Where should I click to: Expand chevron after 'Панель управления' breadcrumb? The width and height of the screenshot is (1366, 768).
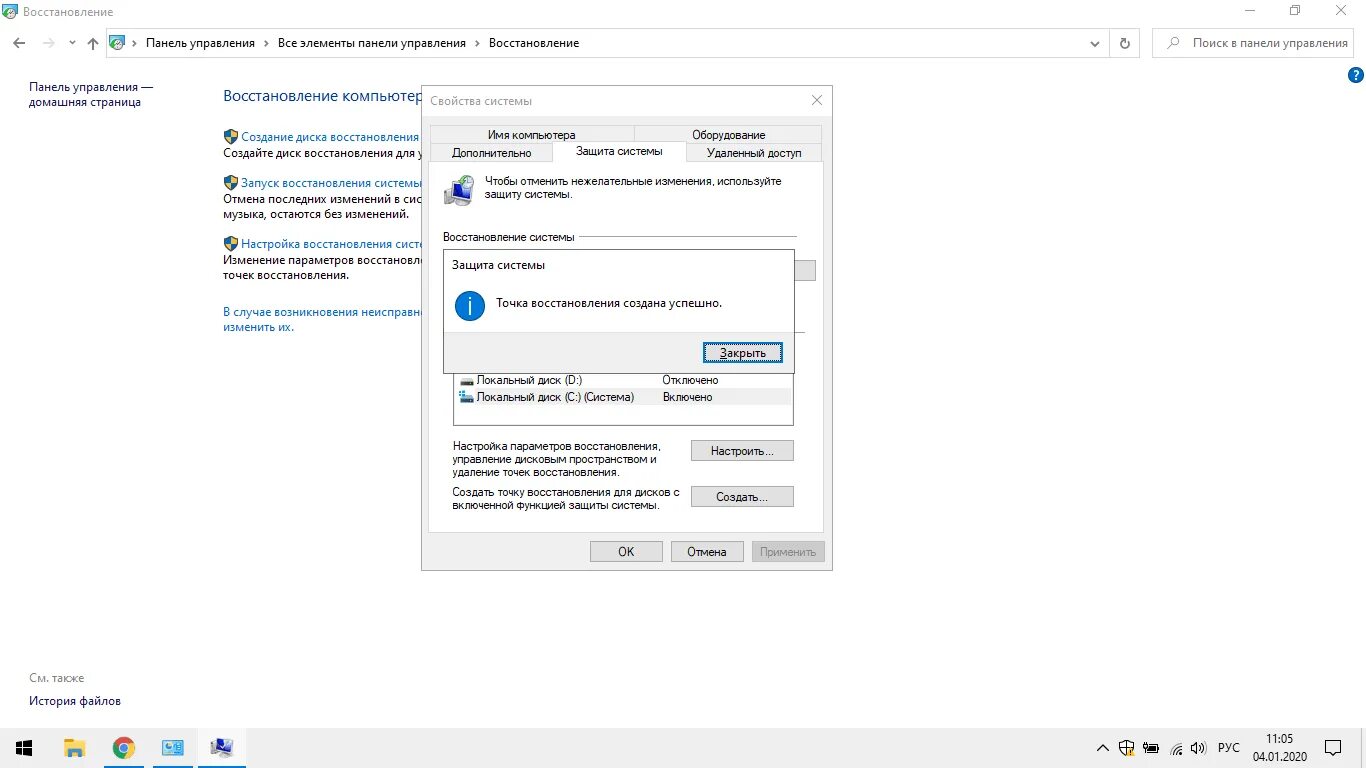(x=266, y=43)
